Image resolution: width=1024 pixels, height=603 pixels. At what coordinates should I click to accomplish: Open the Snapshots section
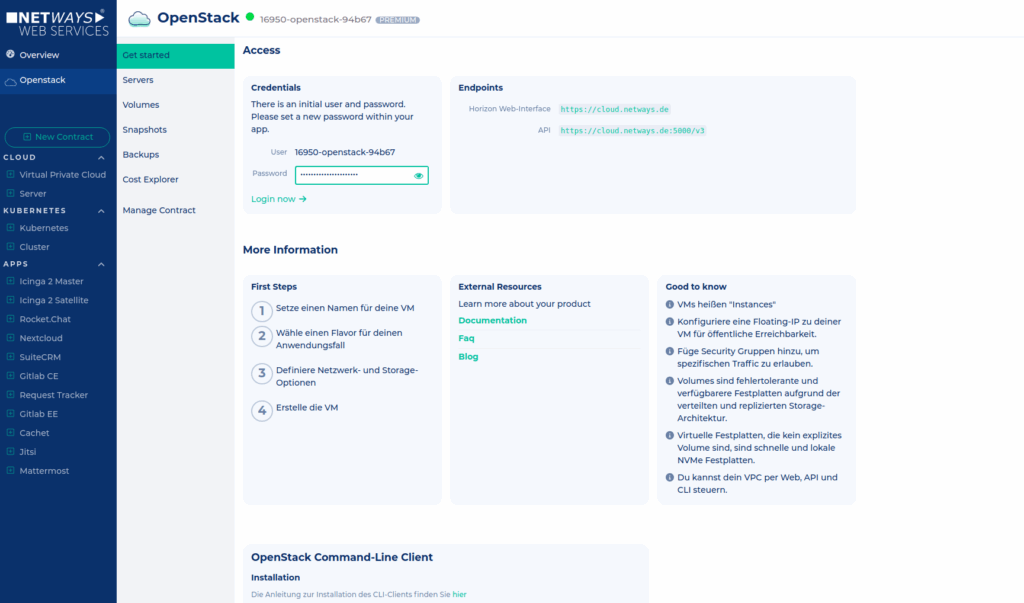(144, 130)
